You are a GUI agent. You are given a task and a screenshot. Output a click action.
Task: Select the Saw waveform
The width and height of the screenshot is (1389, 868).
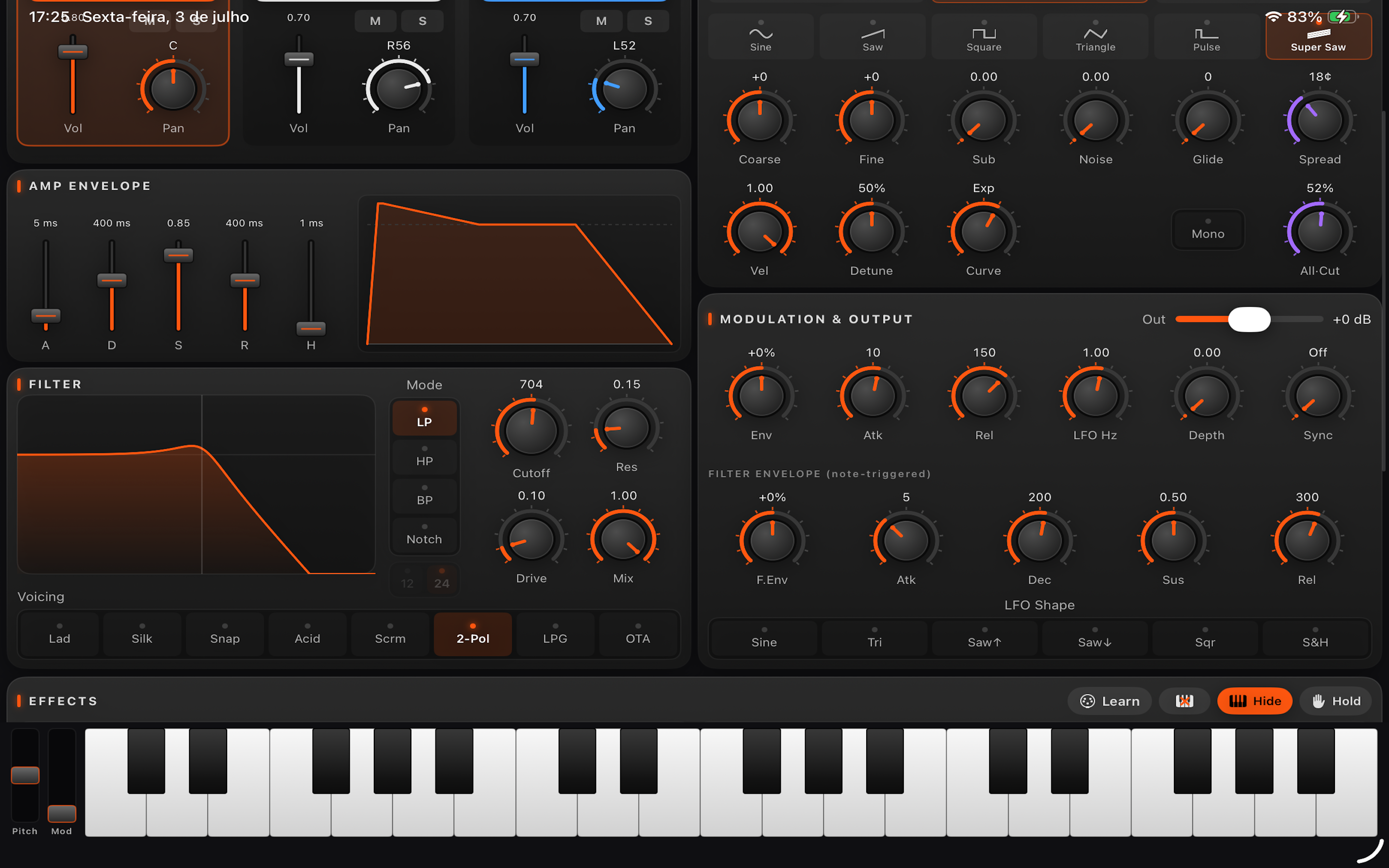coord(872,37)
